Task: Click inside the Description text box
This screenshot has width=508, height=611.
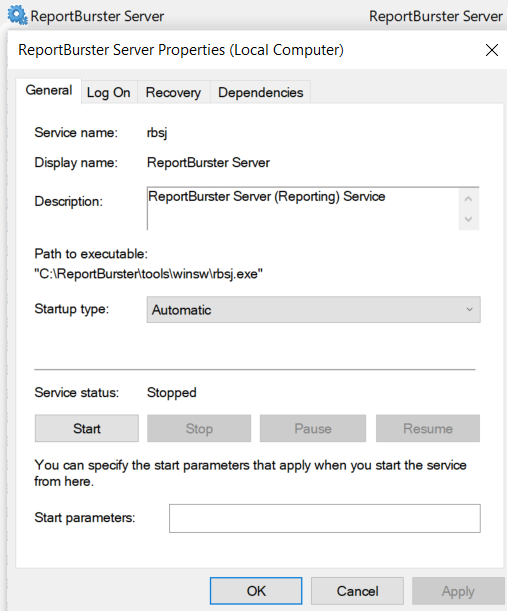Action: coord(303,208)
